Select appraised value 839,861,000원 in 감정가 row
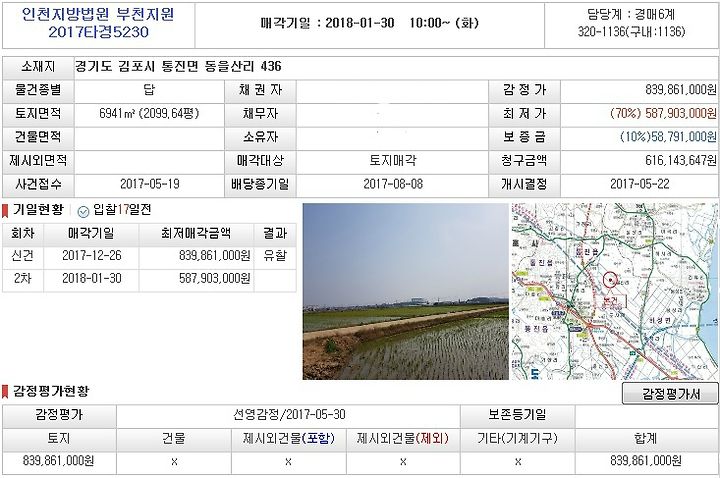Image resolution: width=720 pixels, height=478 pixels. (681, 90)
